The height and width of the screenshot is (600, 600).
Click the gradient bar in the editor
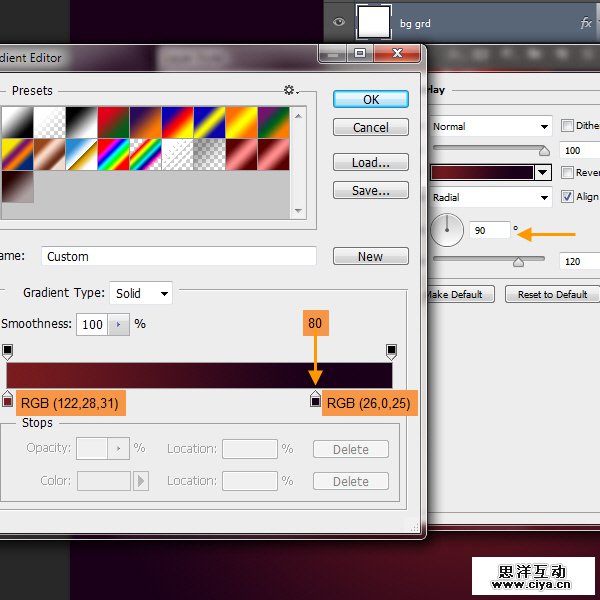199,375
